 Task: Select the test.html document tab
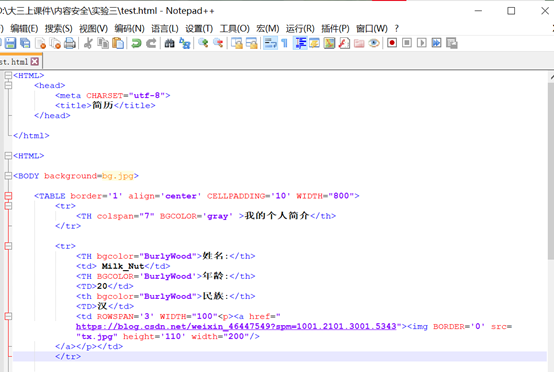20,61
